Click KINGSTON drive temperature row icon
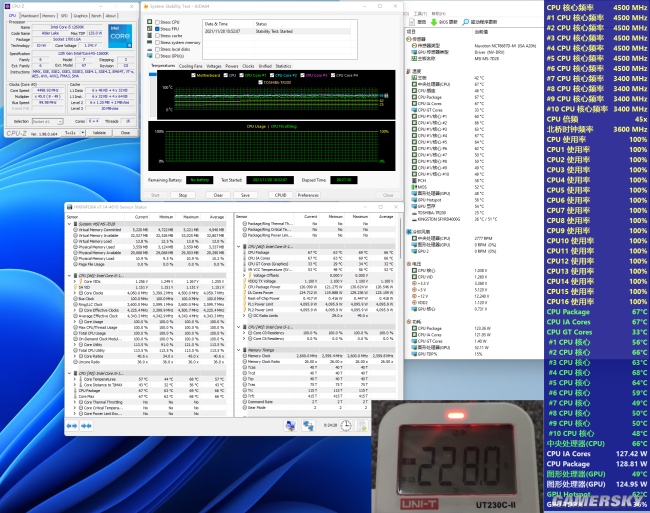The image size is (650, 513). pos(414,219)
